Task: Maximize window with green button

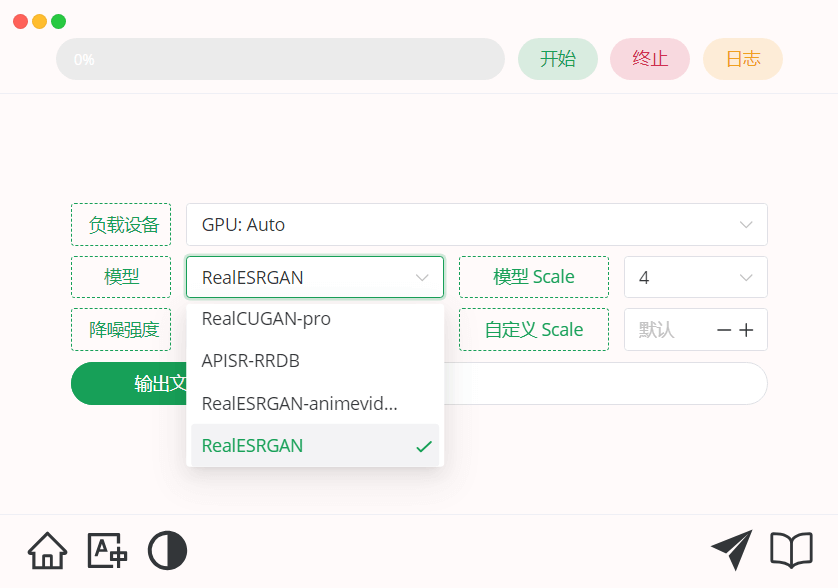Action: (58, 21)
